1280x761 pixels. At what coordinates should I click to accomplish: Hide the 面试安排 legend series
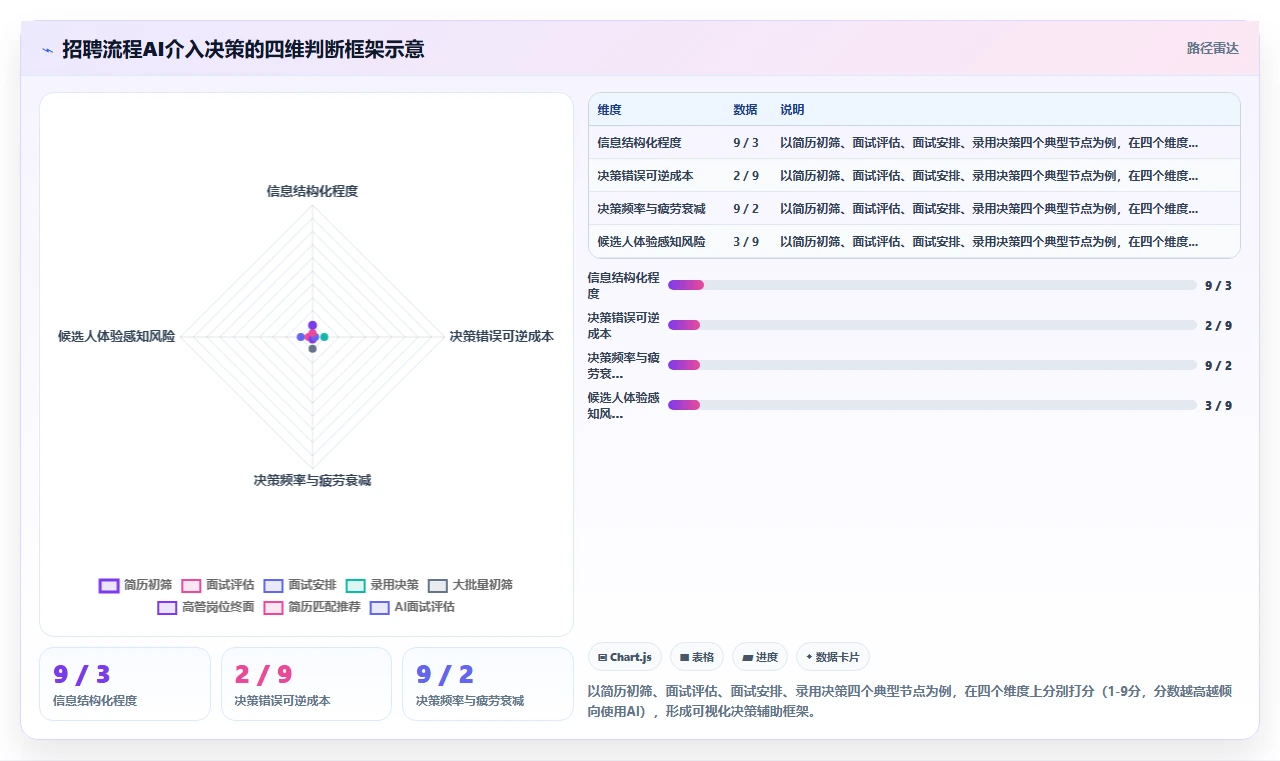300,585
